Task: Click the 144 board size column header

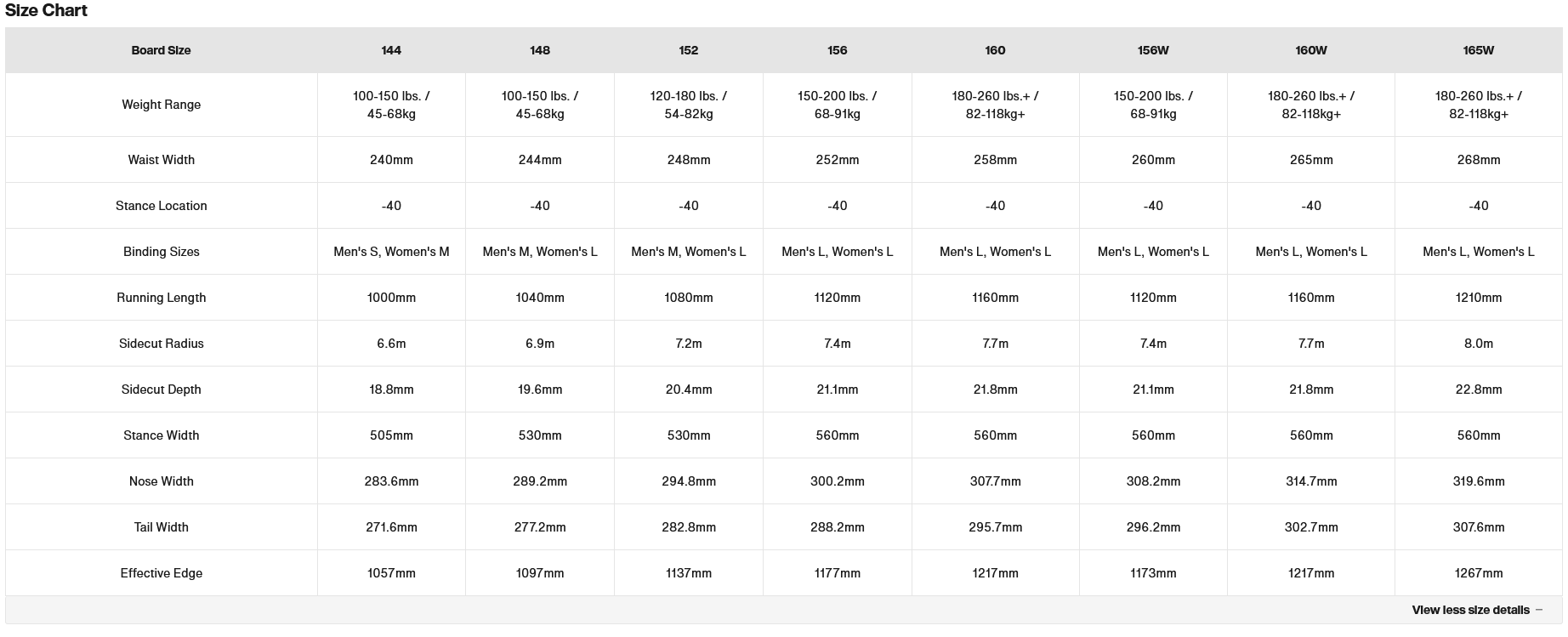Action: tap(391, 50)
